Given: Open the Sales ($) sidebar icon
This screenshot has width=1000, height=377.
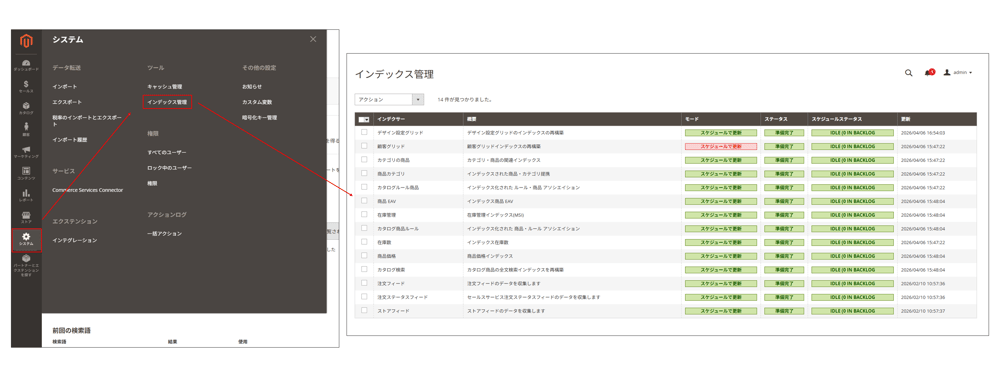Looking at the screenshot, I should (x=26, y=87).
